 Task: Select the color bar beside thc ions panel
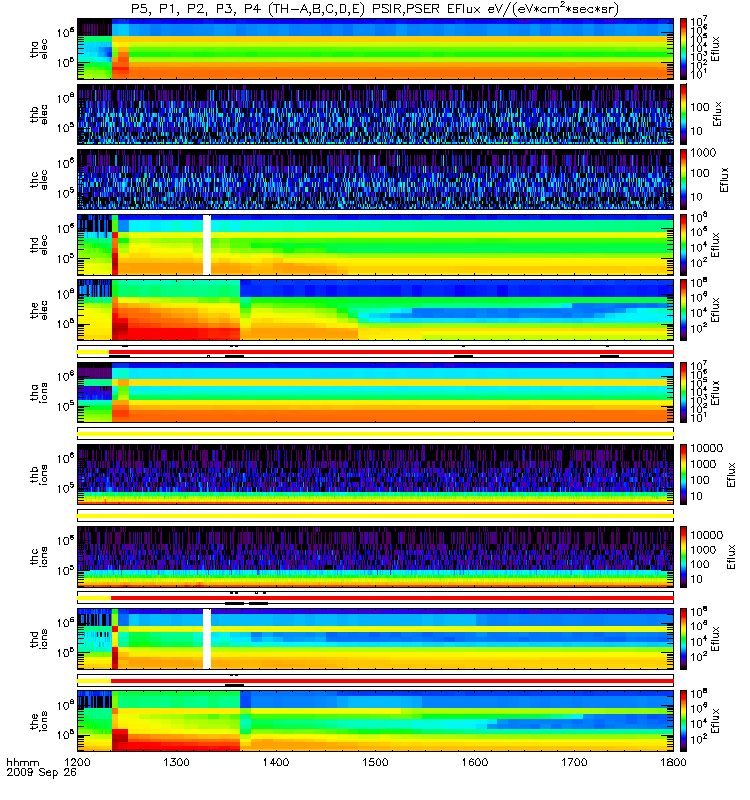pyautogui.click(x=683, y=557)
